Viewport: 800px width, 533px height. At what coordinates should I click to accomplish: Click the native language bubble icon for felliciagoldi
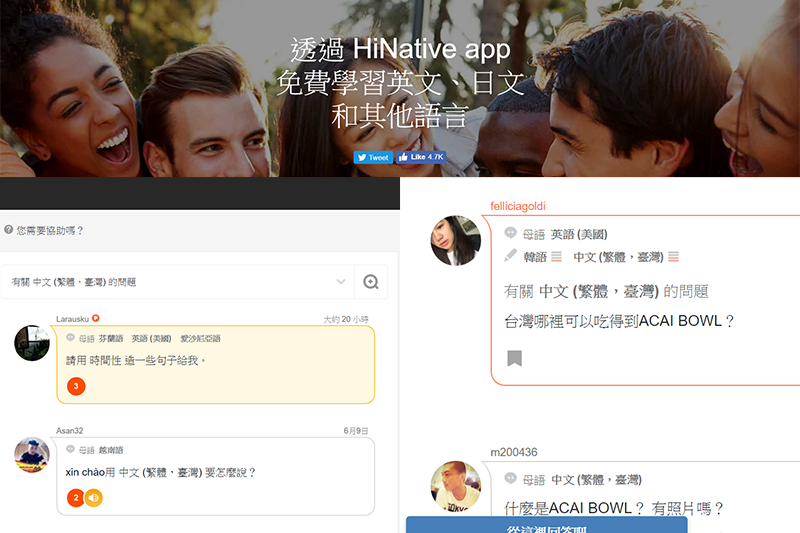click(510, 233)
